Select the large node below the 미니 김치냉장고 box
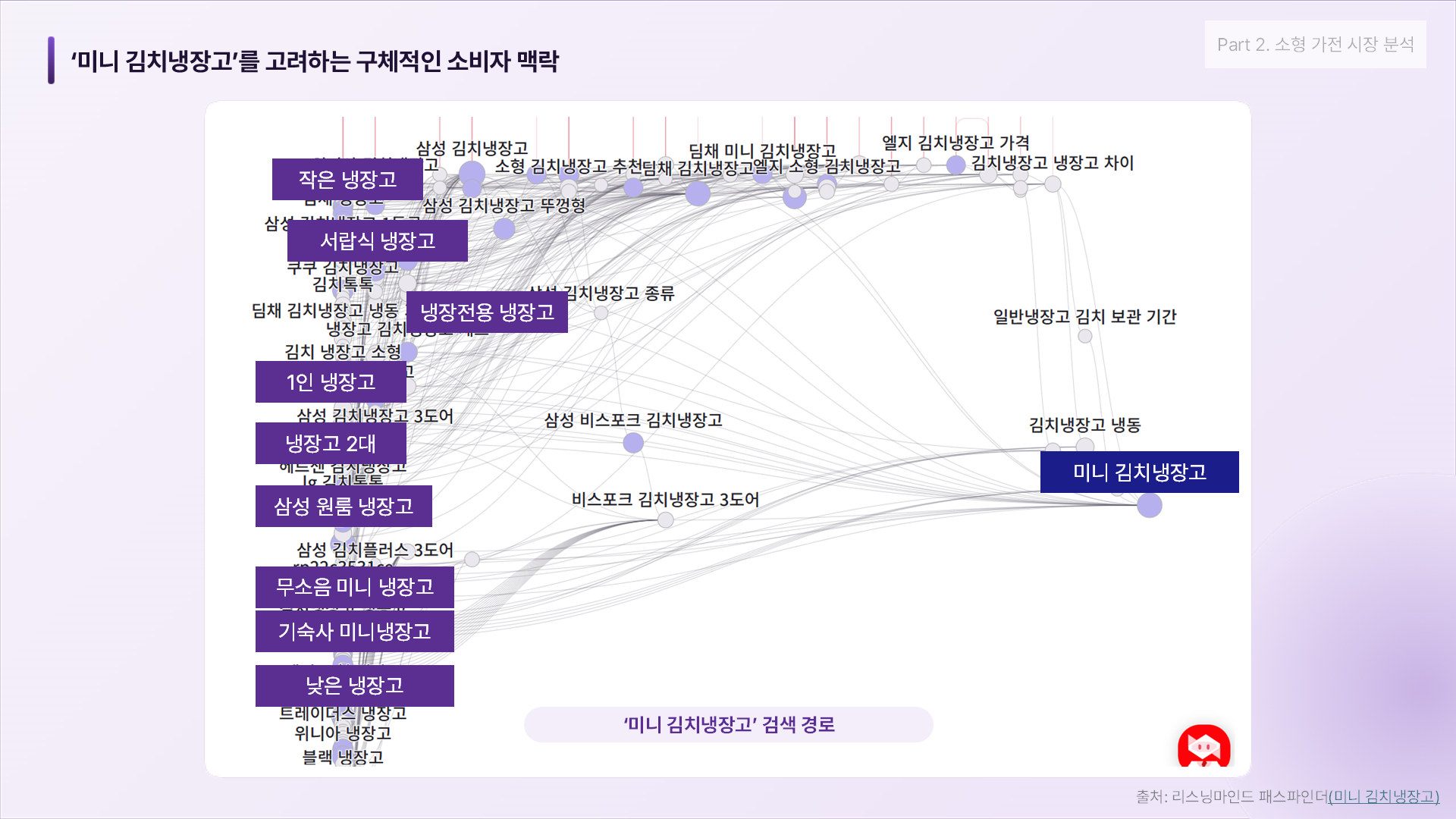 pos(1150,505)
